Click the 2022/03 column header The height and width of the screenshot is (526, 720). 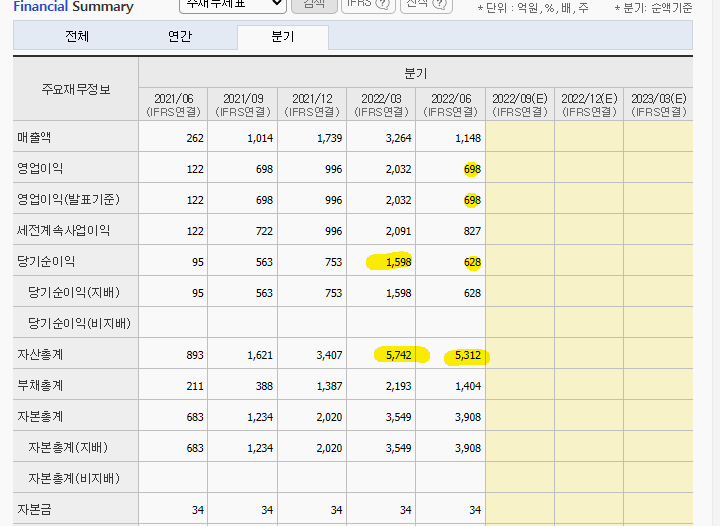click(x=381, y=104)
